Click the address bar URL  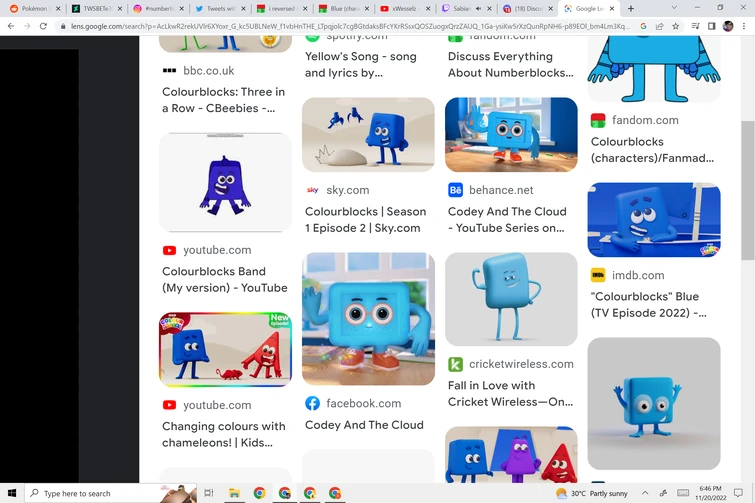pos(350,26)
